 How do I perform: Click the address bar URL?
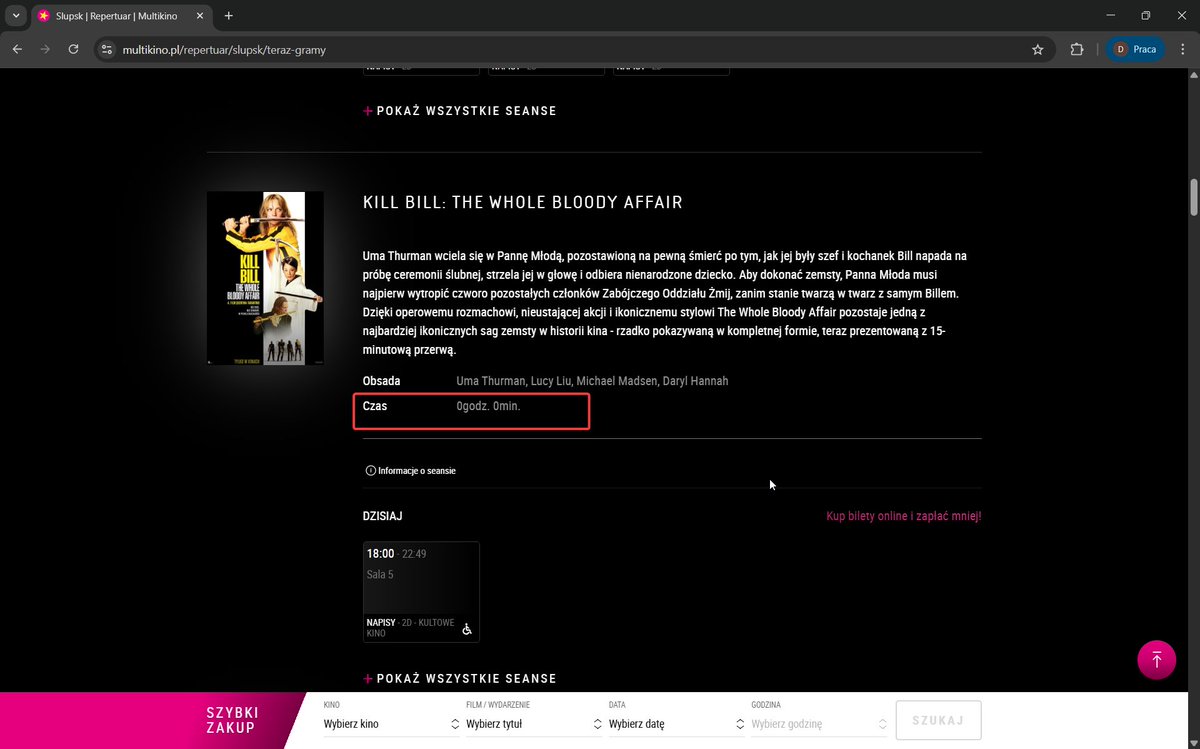point(224,49)
